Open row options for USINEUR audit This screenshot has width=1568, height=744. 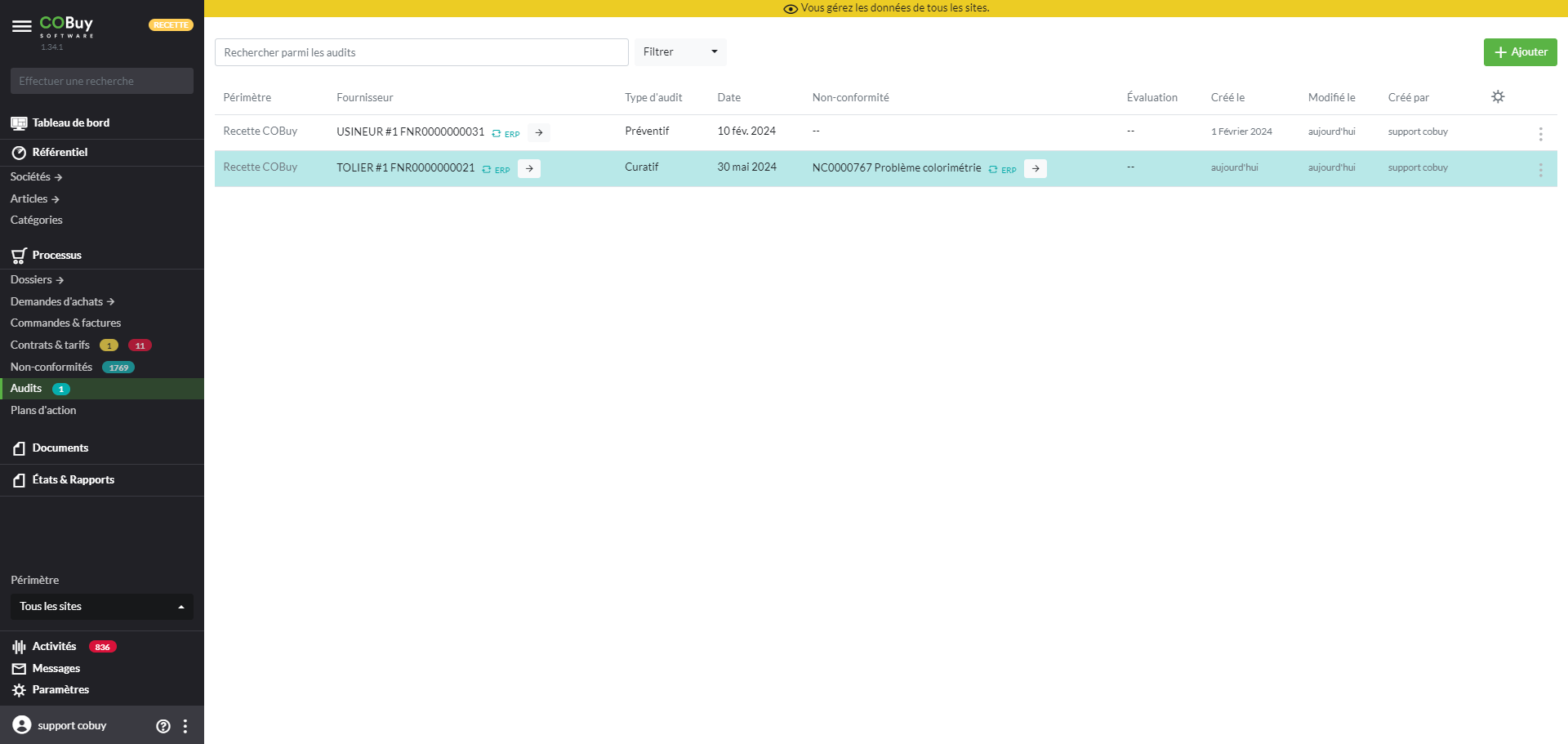[1540, 134]
